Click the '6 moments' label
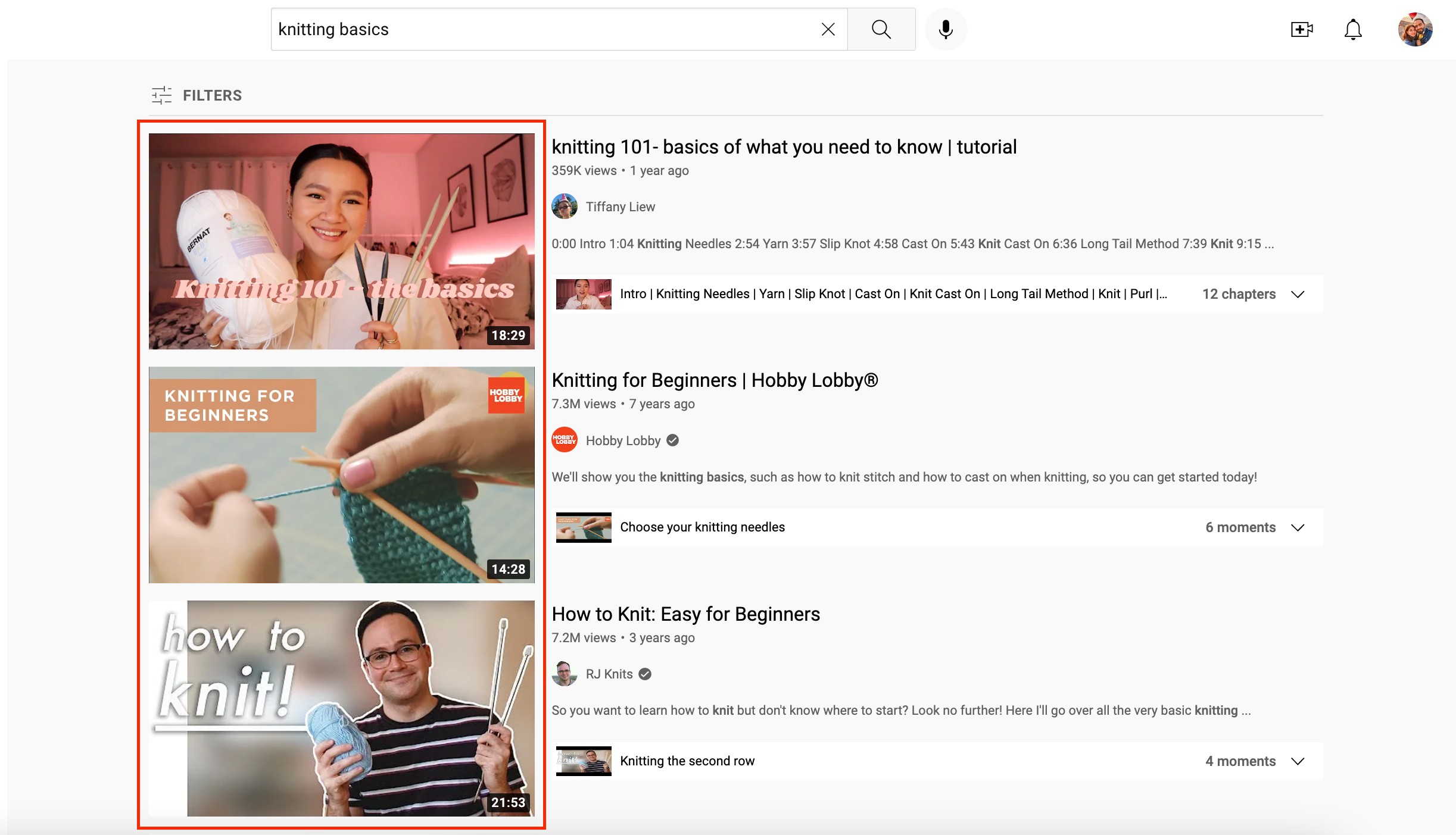Screen dimensions: 1456x835 (x=1240, y=527)
